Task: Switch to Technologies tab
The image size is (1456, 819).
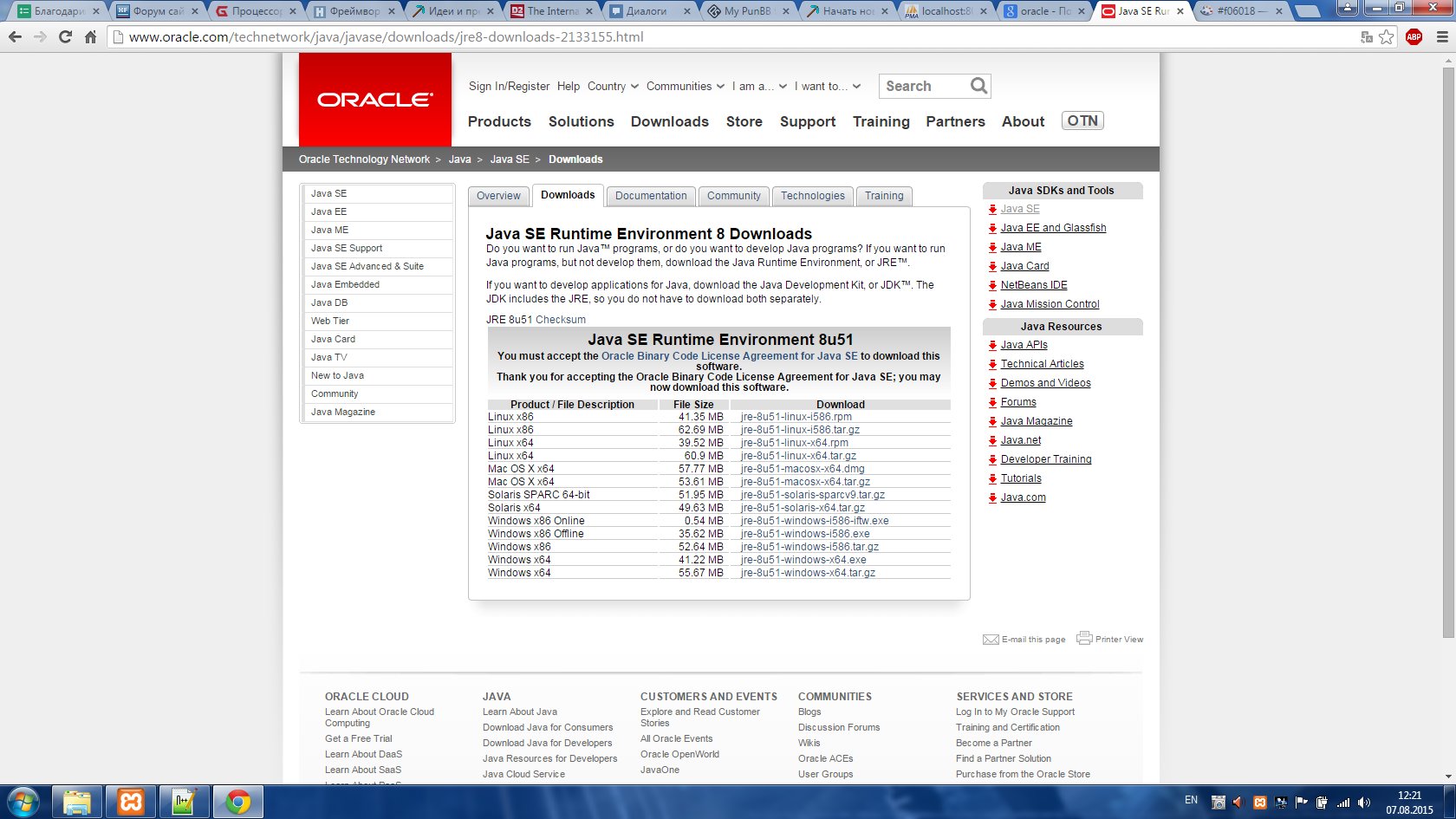Action: [x=812, y=196]
